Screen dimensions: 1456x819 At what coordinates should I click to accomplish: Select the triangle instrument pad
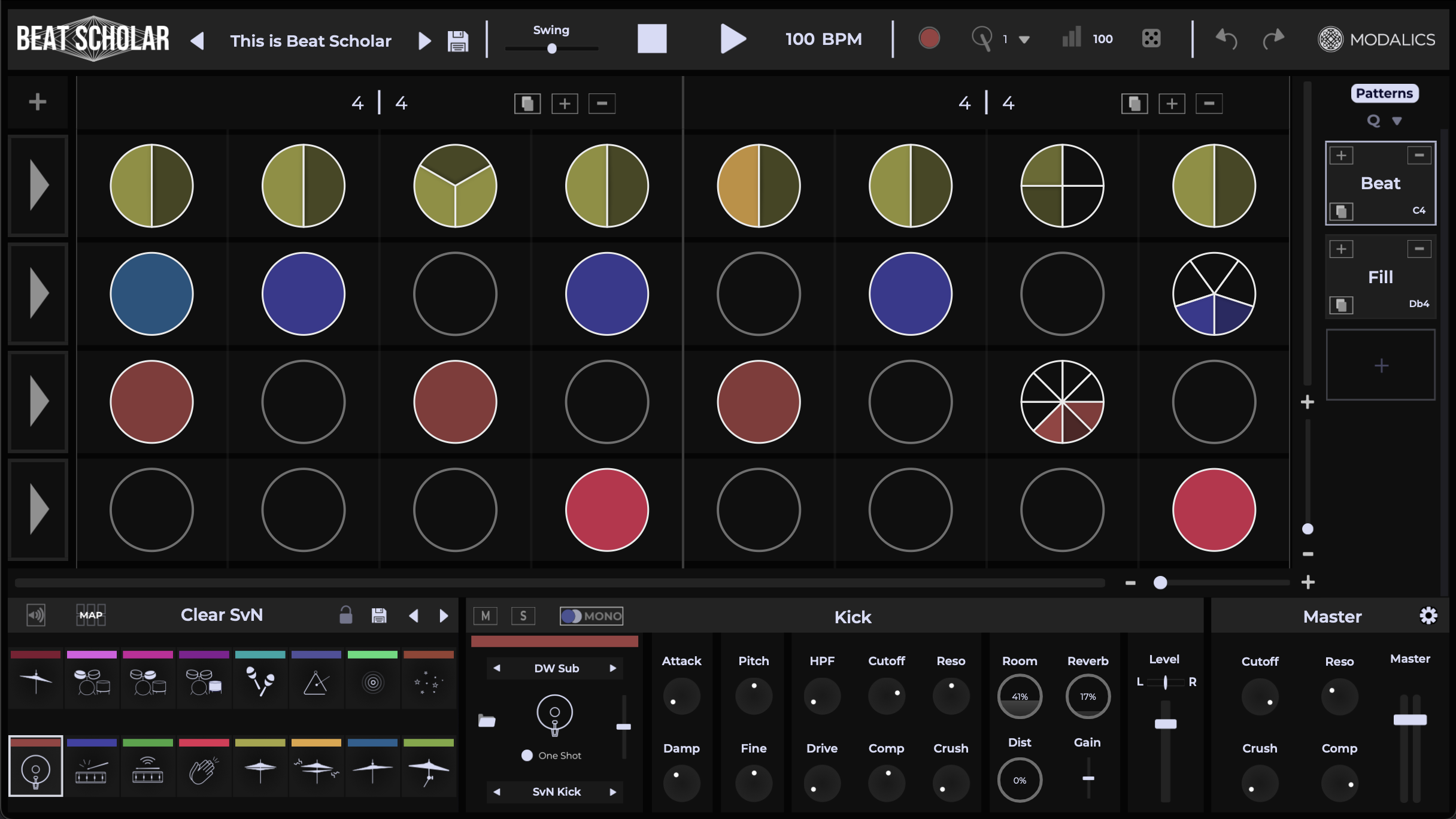[x=316, y=681]
